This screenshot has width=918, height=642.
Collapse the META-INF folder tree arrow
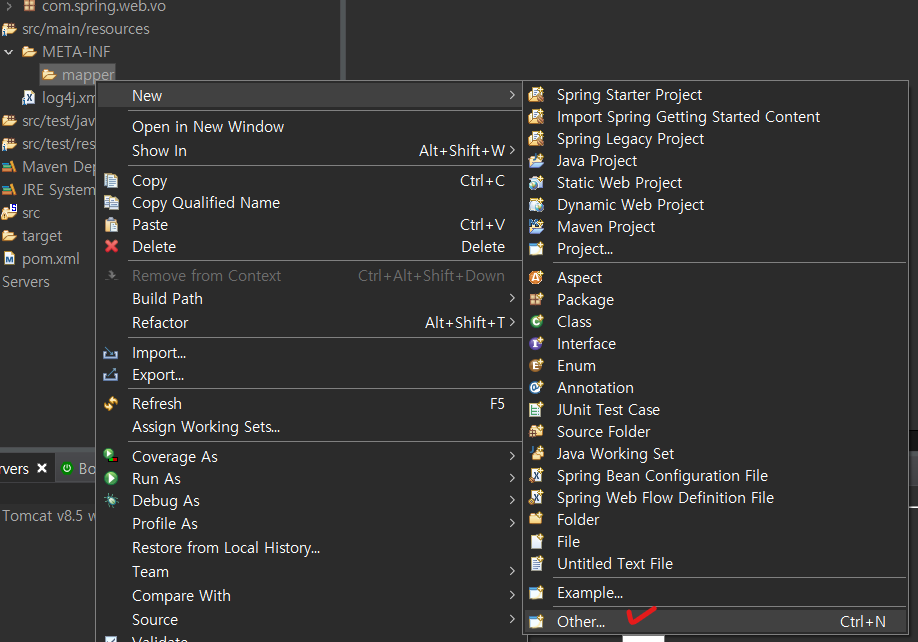click(x=9, y=52)
